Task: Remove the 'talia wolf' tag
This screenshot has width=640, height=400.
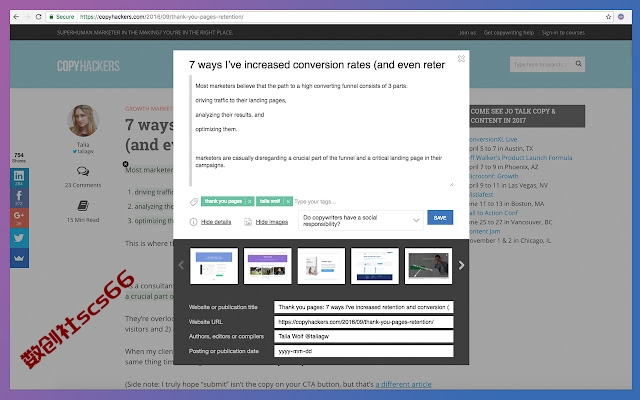Action: pos(288,201)
